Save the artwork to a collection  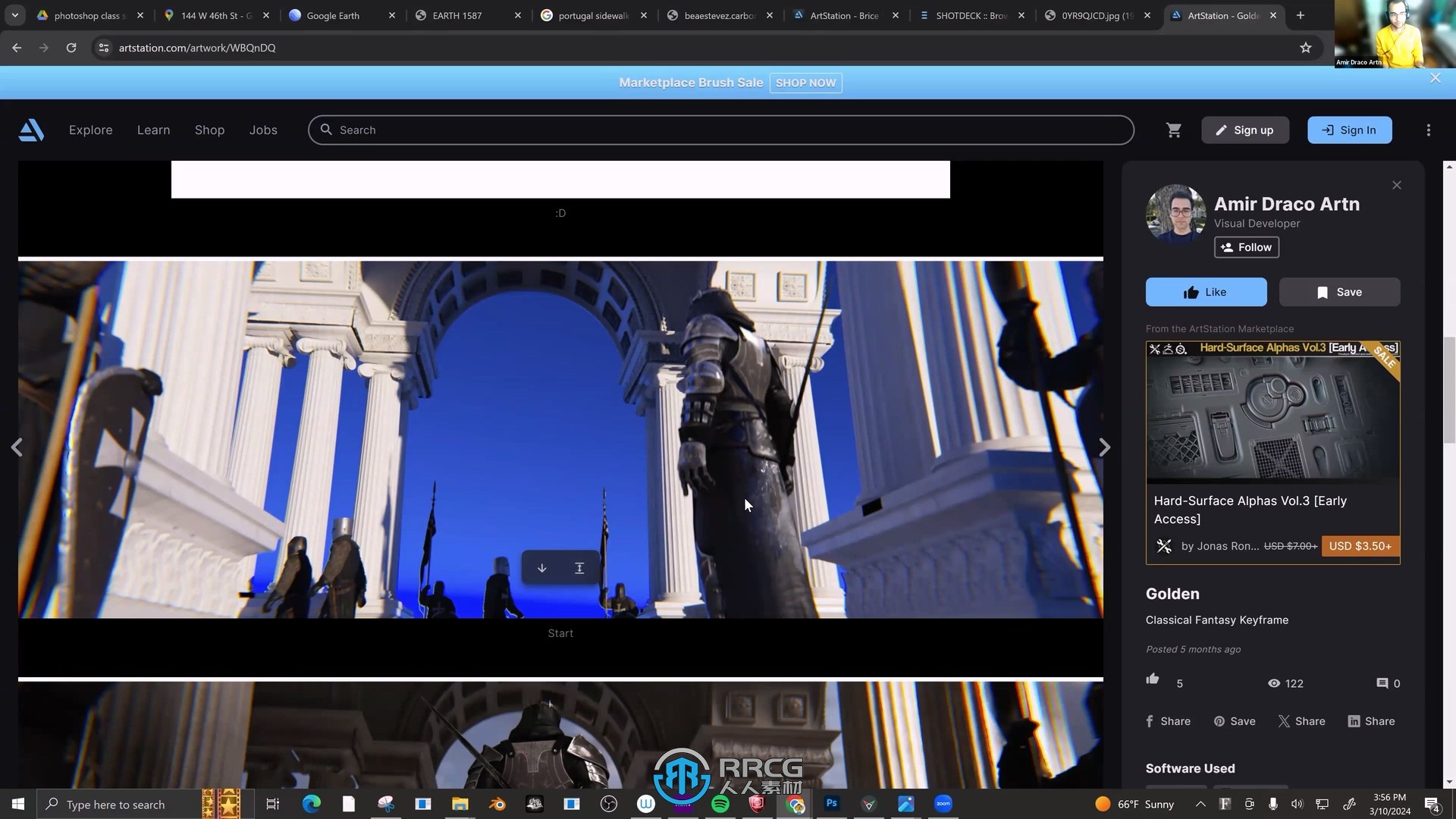point(1339,292)
